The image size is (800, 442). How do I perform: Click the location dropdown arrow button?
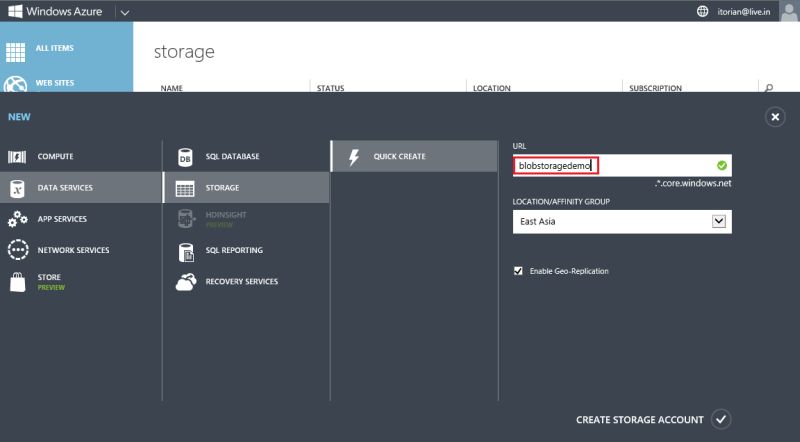point(718,222)
